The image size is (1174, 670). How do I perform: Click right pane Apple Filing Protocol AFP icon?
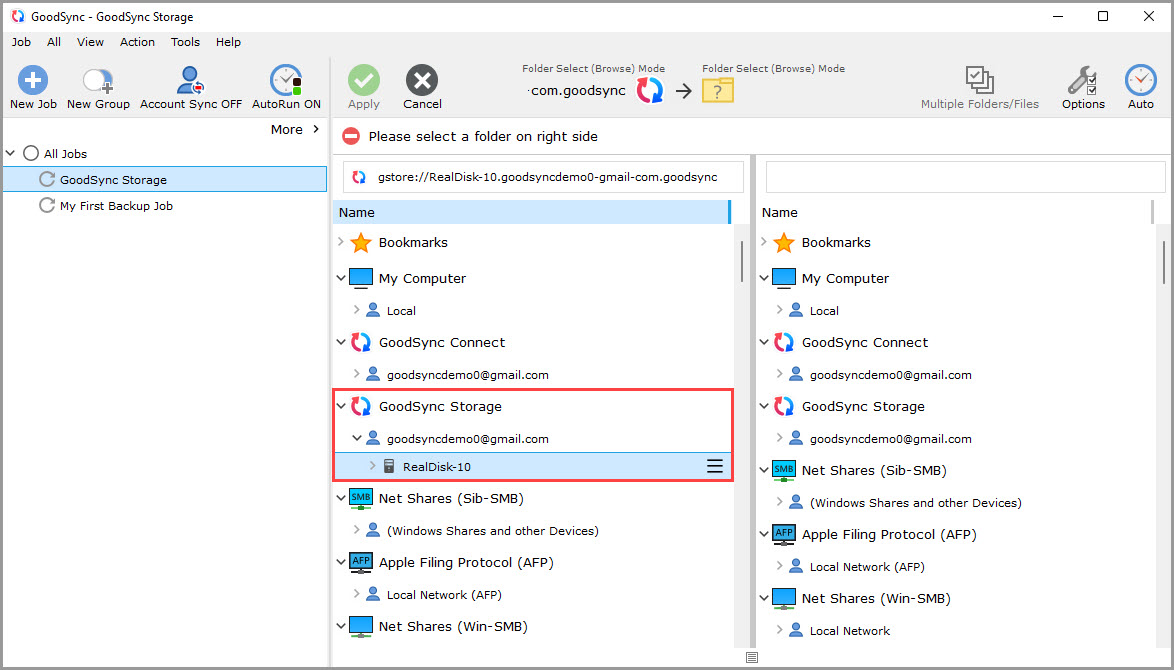[x=784, y=535]
